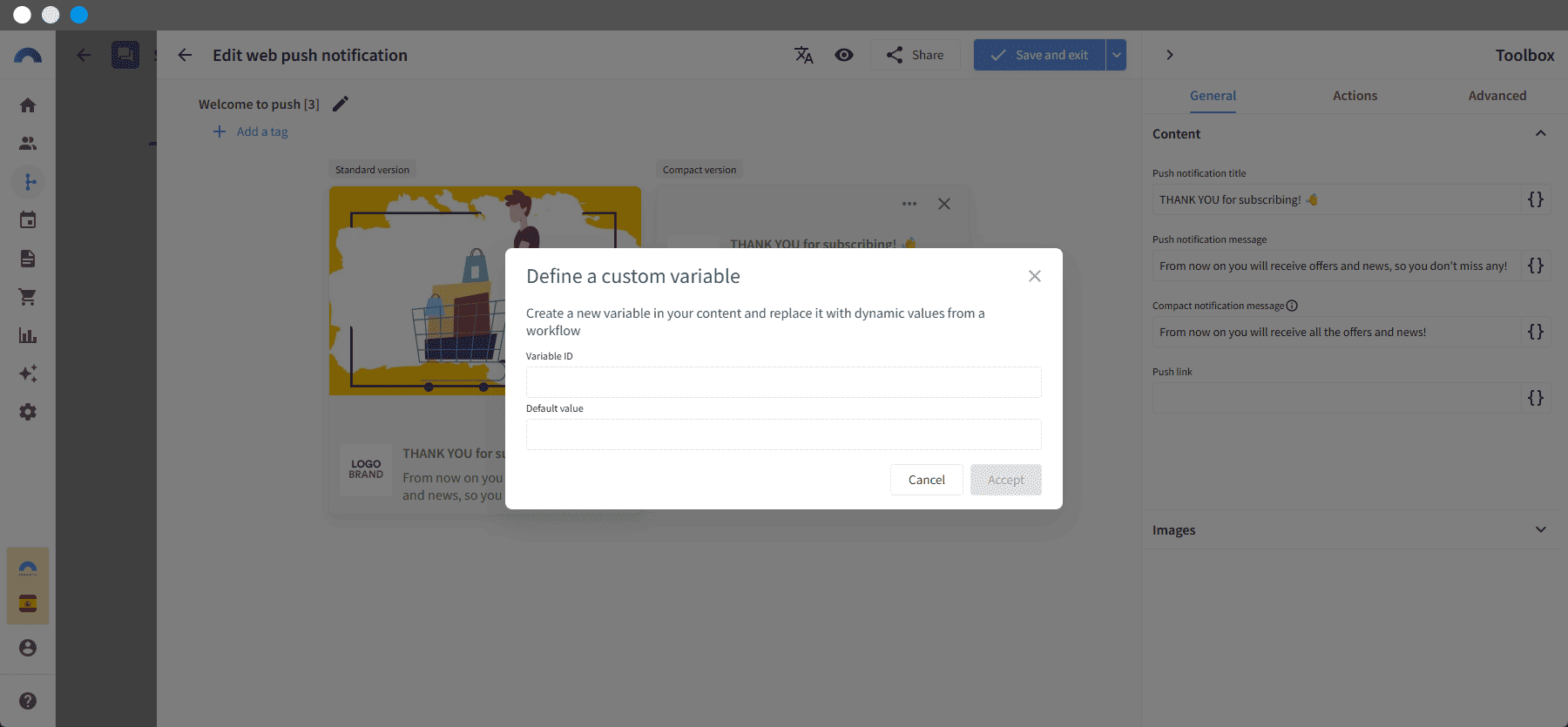Screen dimensions: 1568x727
Task: Click Cancel in the dialog
Action: [926, 480]
